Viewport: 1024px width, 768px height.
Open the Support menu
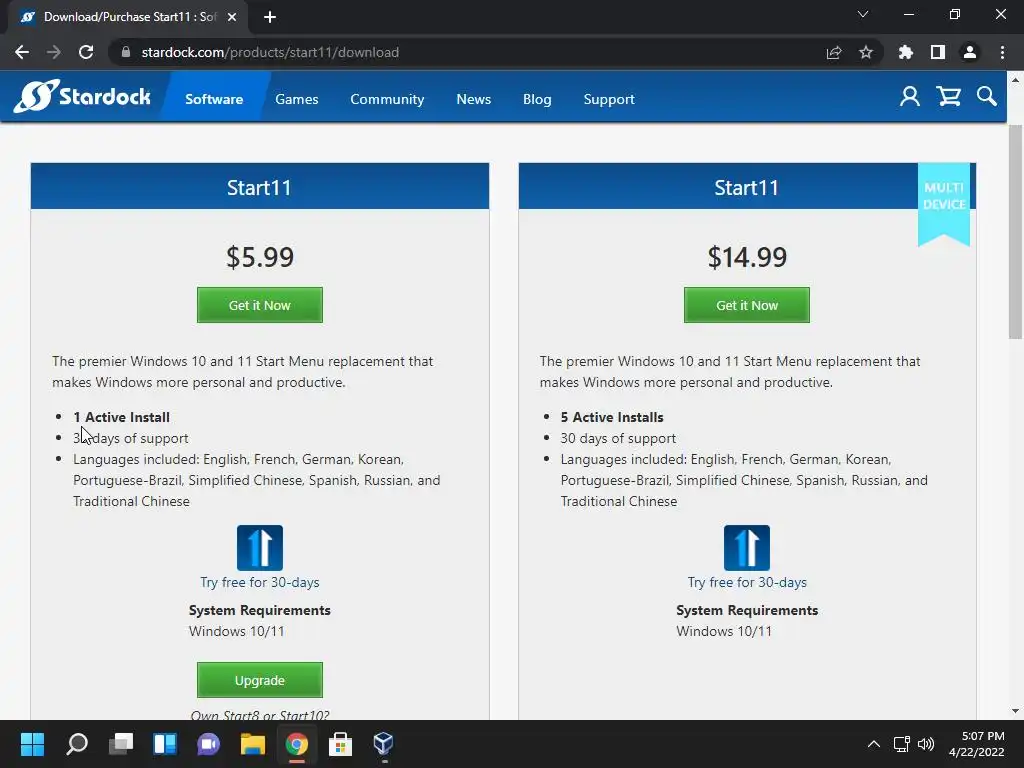(609, 99)
